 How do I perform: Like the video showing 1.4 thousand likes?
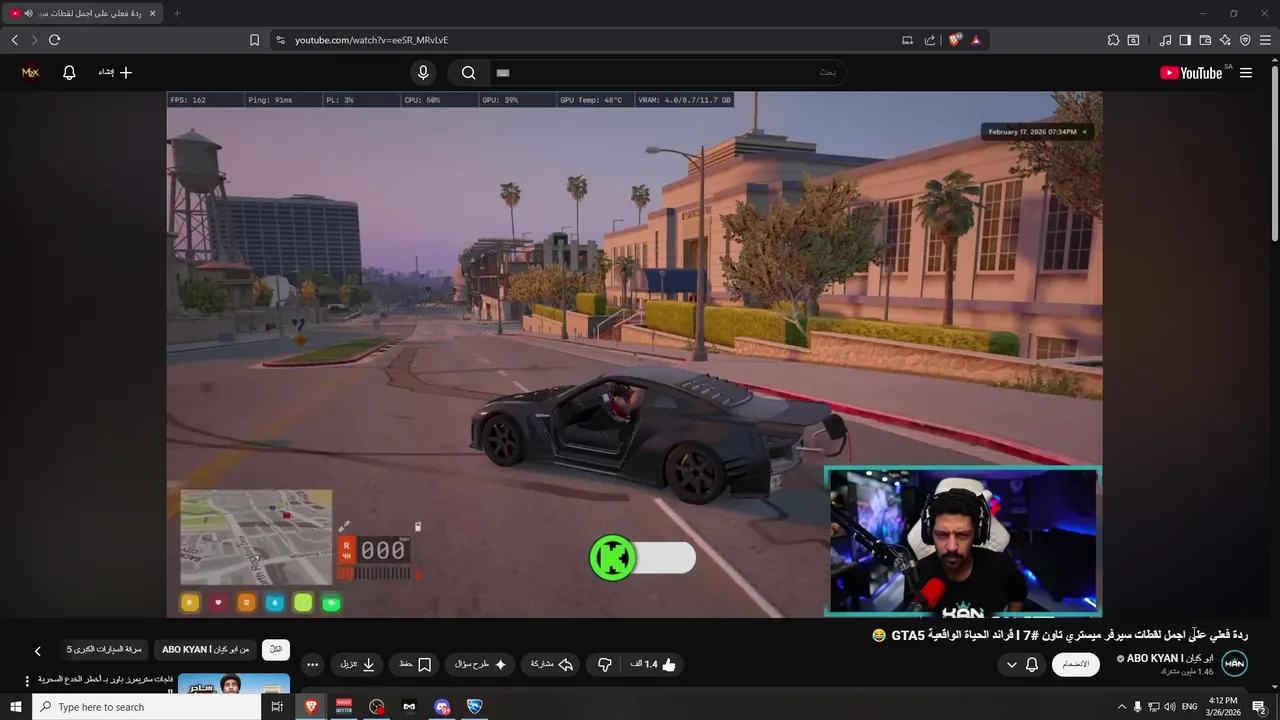[653, 664]
